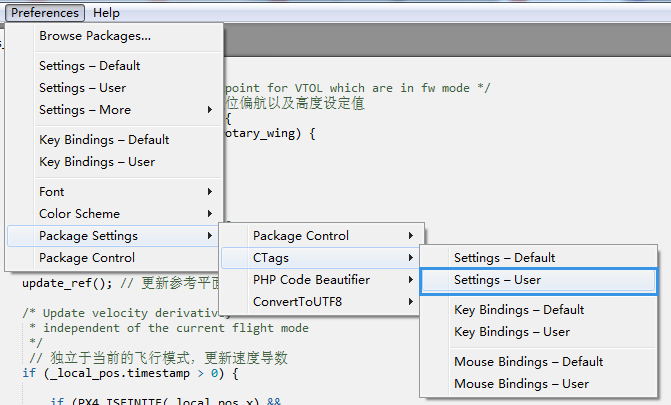Launch Package Control from Preferences menu

(87, 258)
